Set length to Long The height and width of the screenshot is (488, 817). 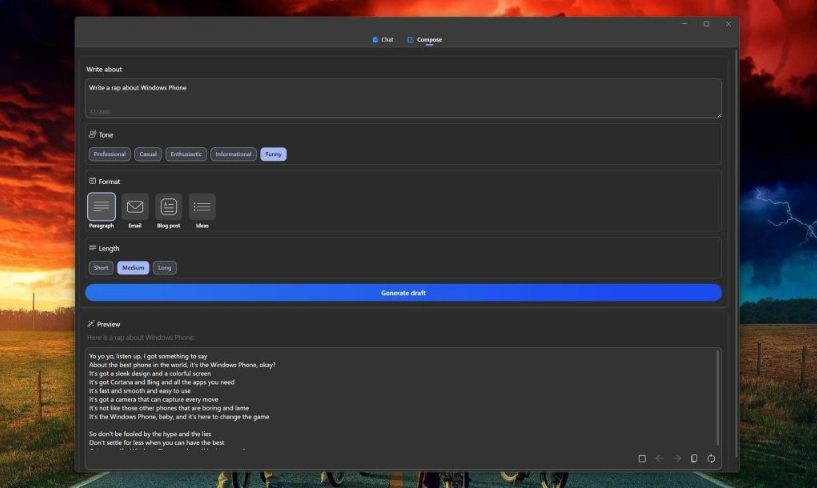pos(165,268)
